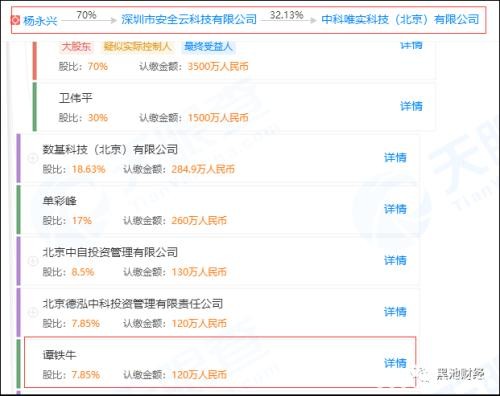
Task: Select shareholder name 谭铁牛
Action: (x=59, y=355)
